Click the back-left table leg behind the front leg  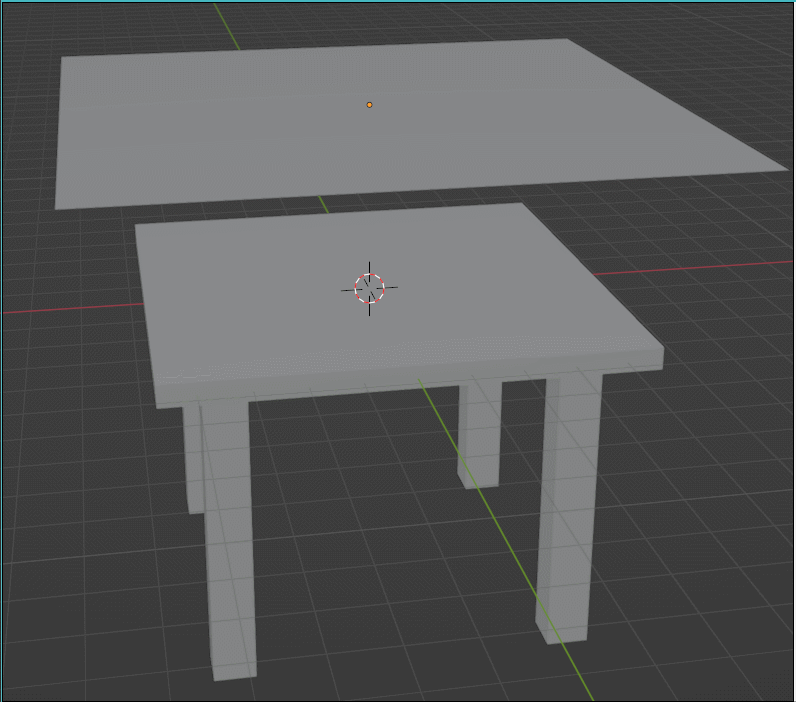click(x=194, y=460)
